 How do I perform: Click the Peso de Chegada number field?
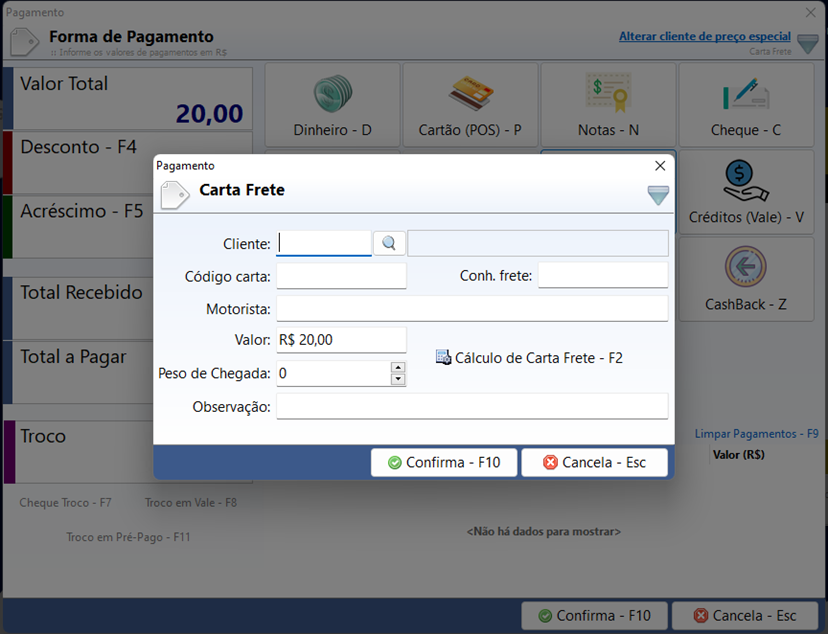(x=334, y=373)
